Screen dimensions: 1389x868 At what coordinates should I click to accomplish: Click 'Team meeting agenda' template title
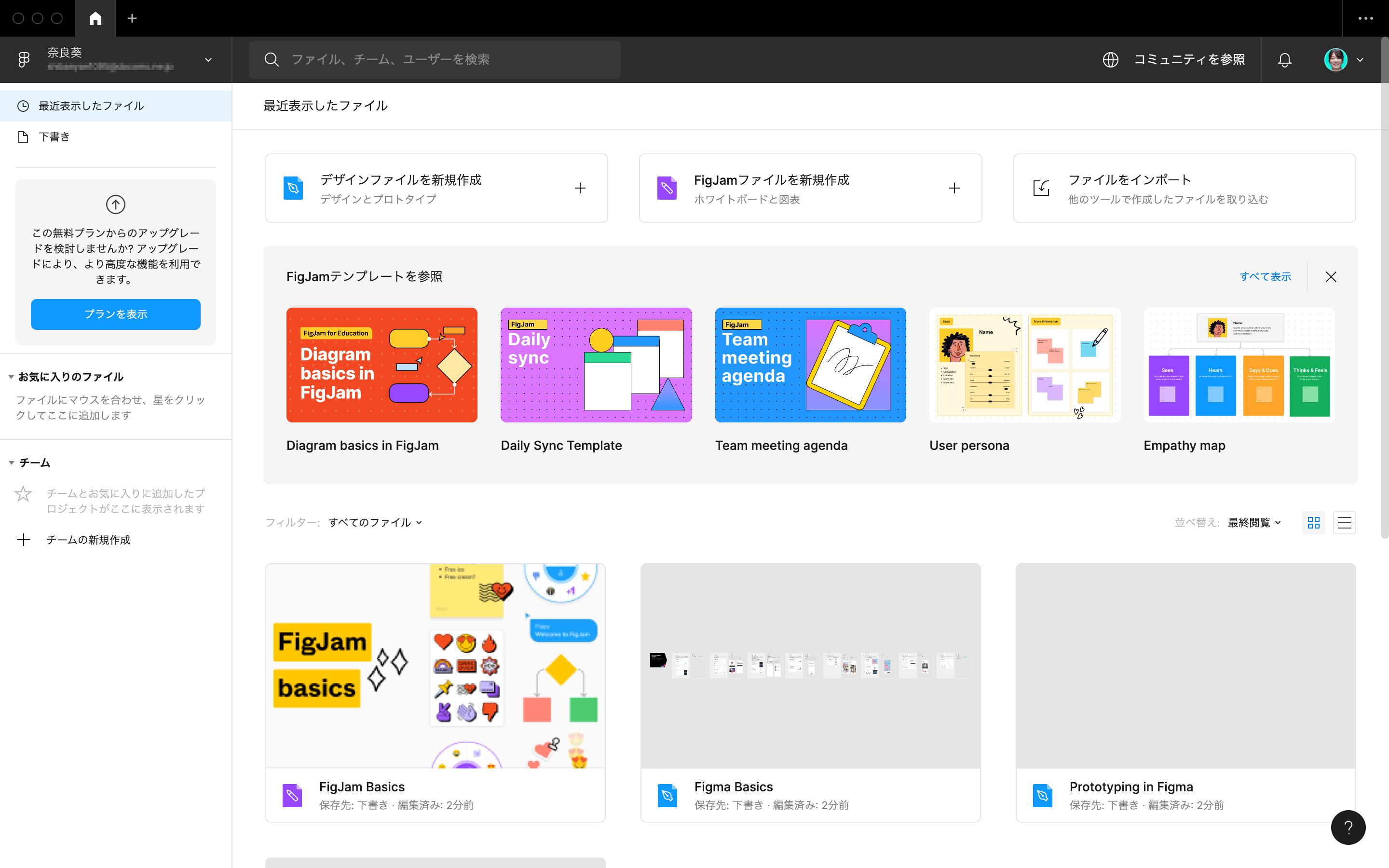(x=781, y=446)
